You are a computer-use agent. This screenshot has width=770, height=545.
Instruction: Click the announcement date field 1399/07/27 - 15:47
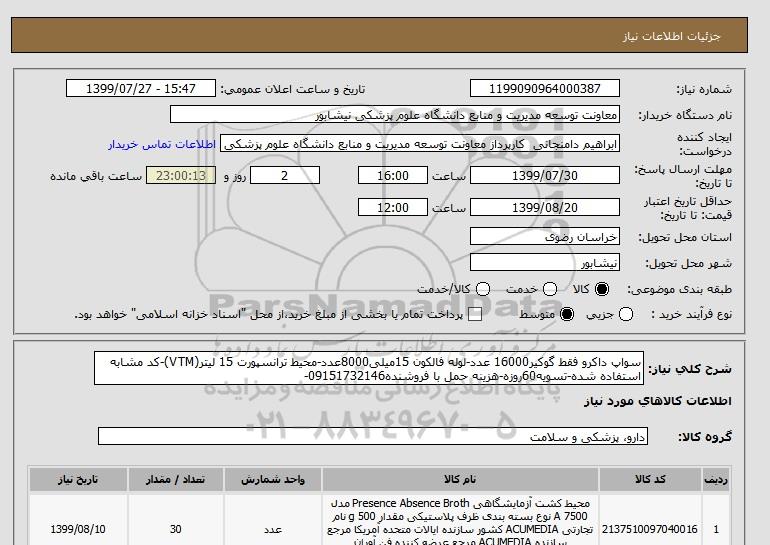141,88
